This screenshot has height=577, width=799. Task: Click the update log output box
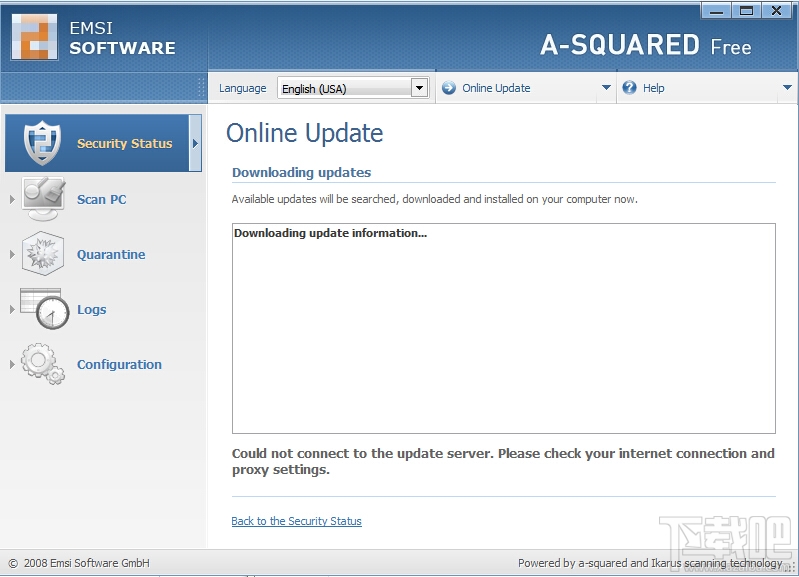tap(503, 328)
